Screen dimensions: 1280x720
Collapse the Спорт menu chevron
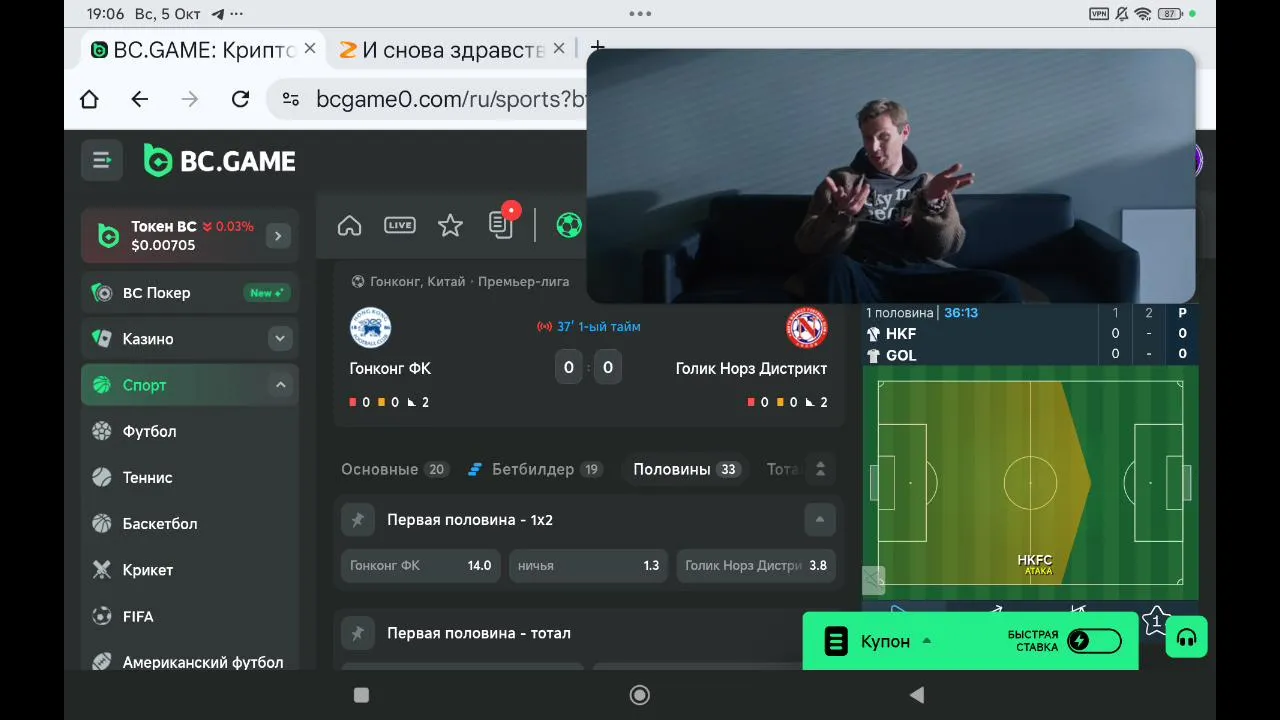(x=280, y=385)
